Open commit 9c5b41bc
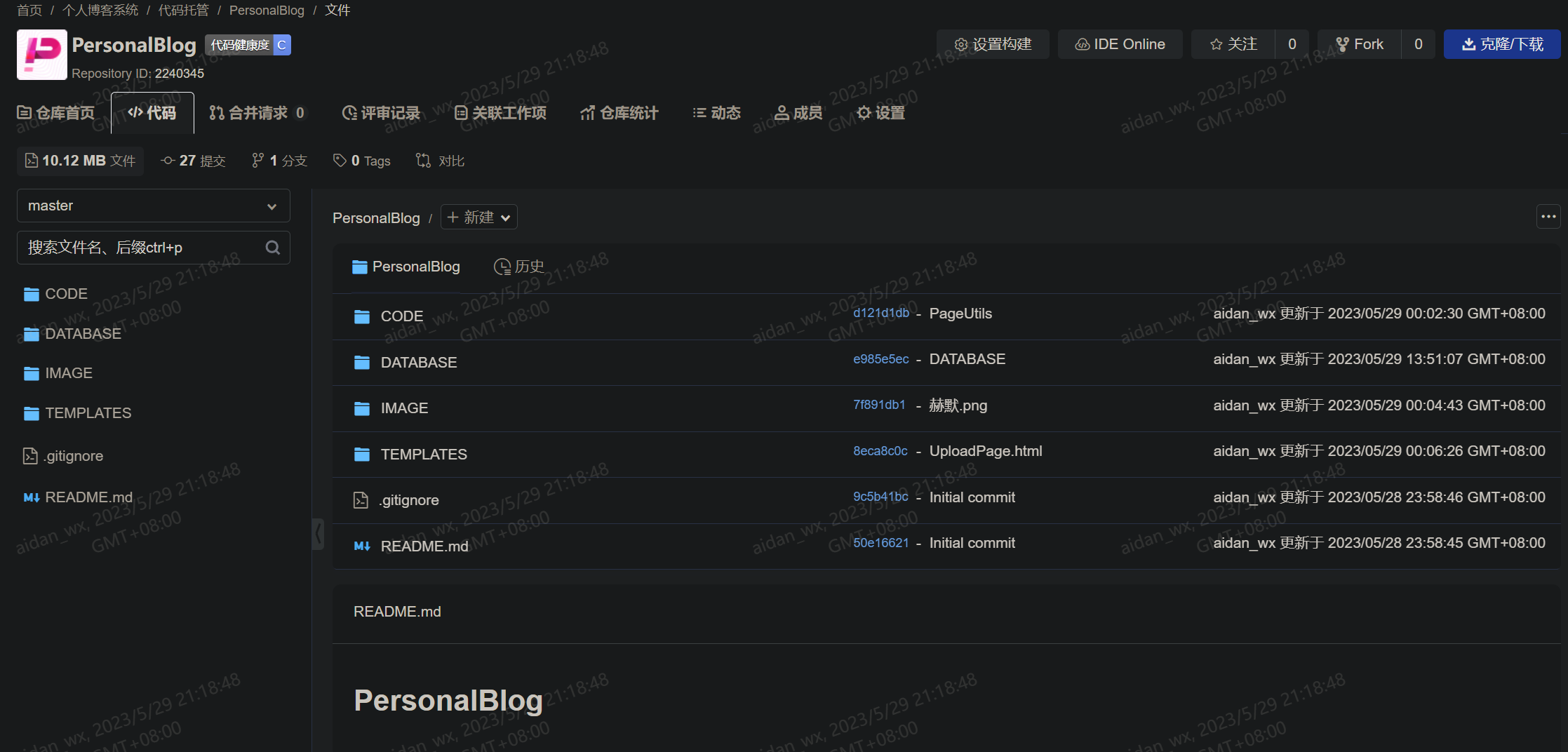Image resolution: width=1568 pixels, height=752 pixels. (x=880, y=497)
